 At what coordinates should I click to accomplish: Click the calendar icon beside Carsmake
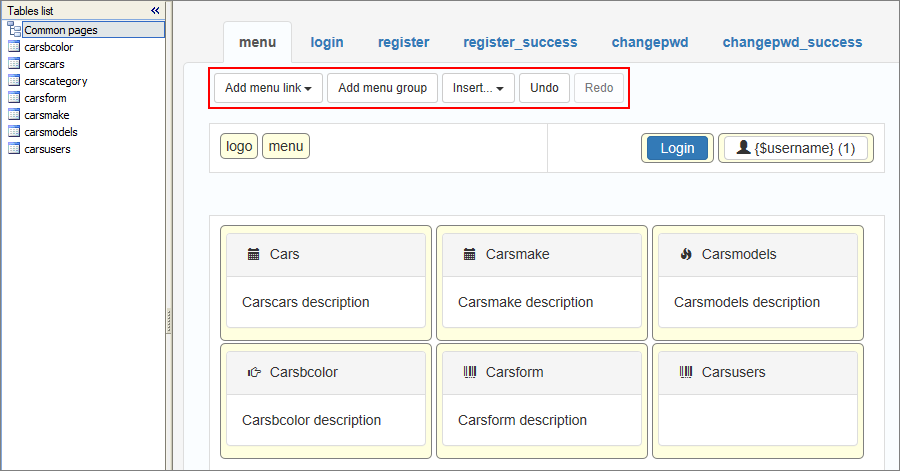pyautogui.click(x=470, y=254)
